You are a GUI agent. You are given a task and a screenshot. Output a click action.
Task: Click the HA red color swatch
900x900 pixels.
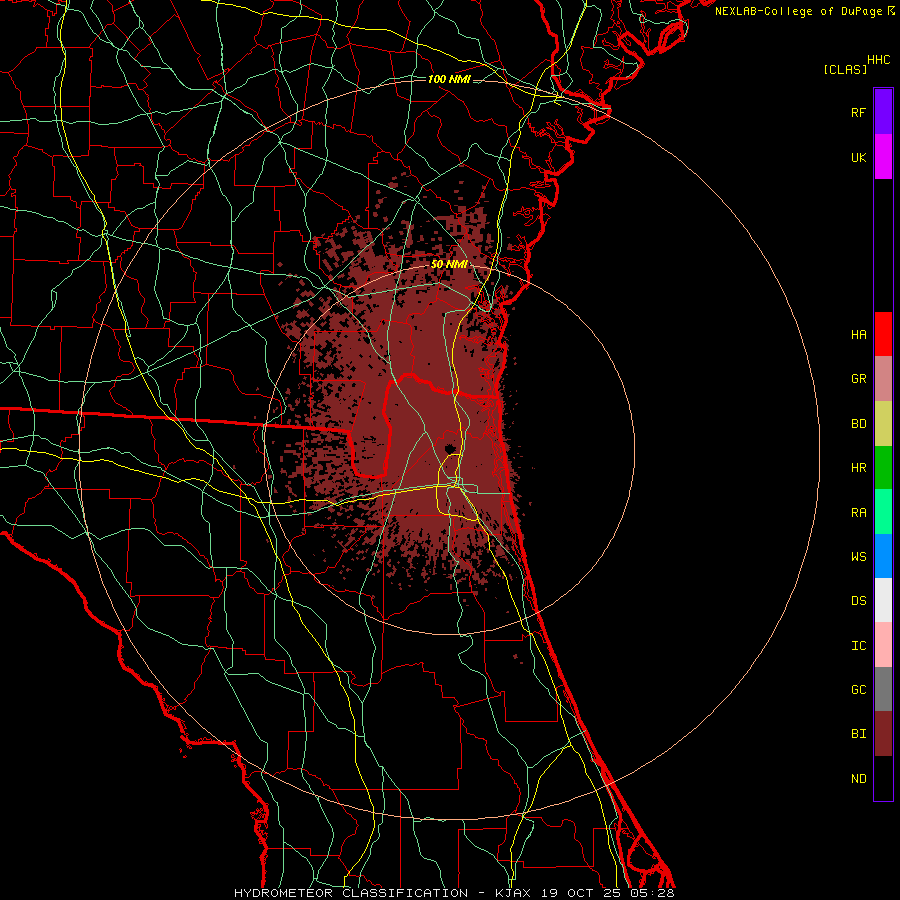883,334
